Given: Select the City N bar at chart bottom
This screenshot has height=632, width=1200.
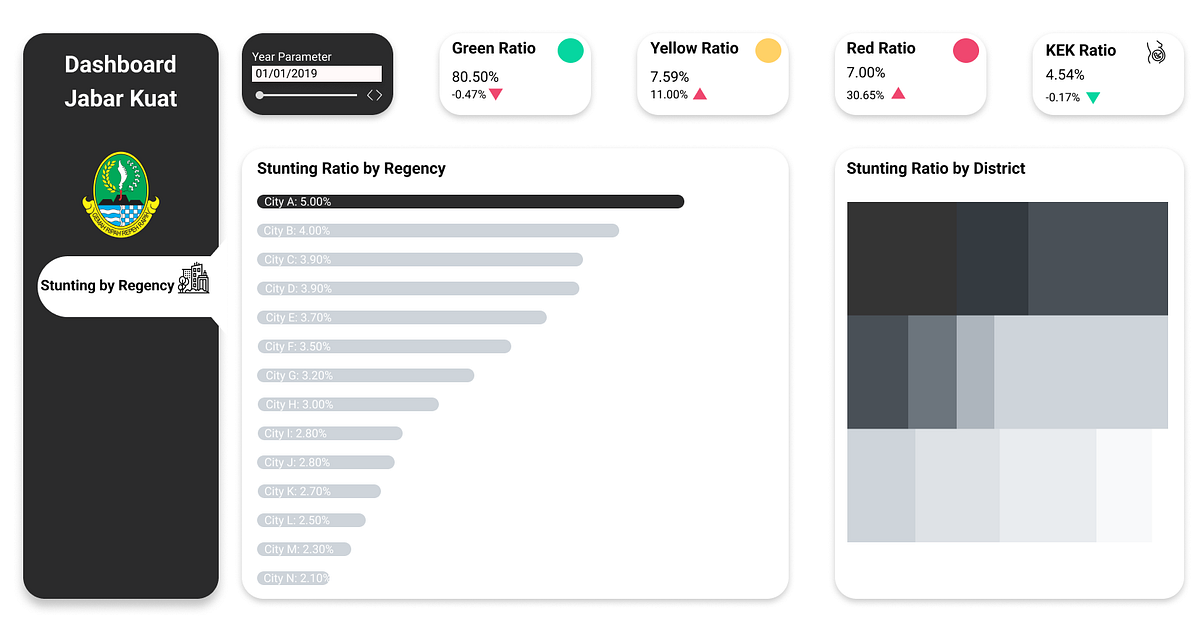Looking at the screenshot, I should pos(293,578).
